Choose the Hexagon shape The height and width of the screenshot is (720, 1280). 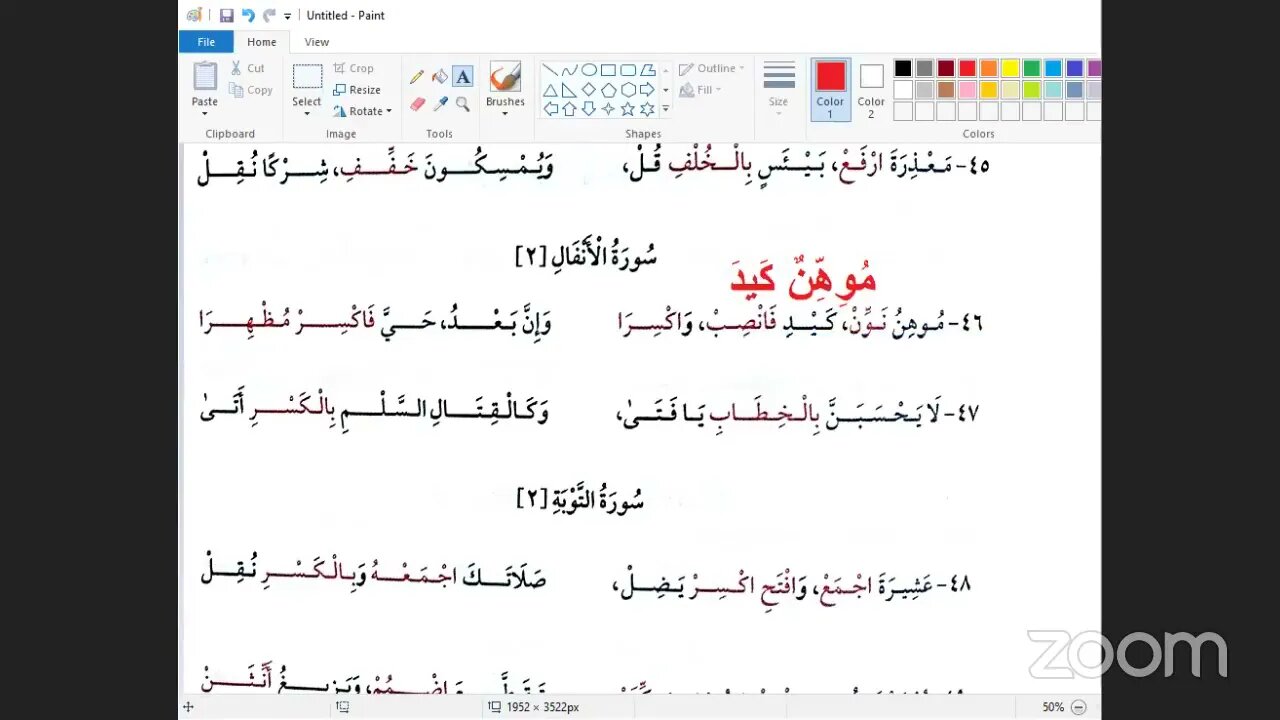(x=628, y=90)
